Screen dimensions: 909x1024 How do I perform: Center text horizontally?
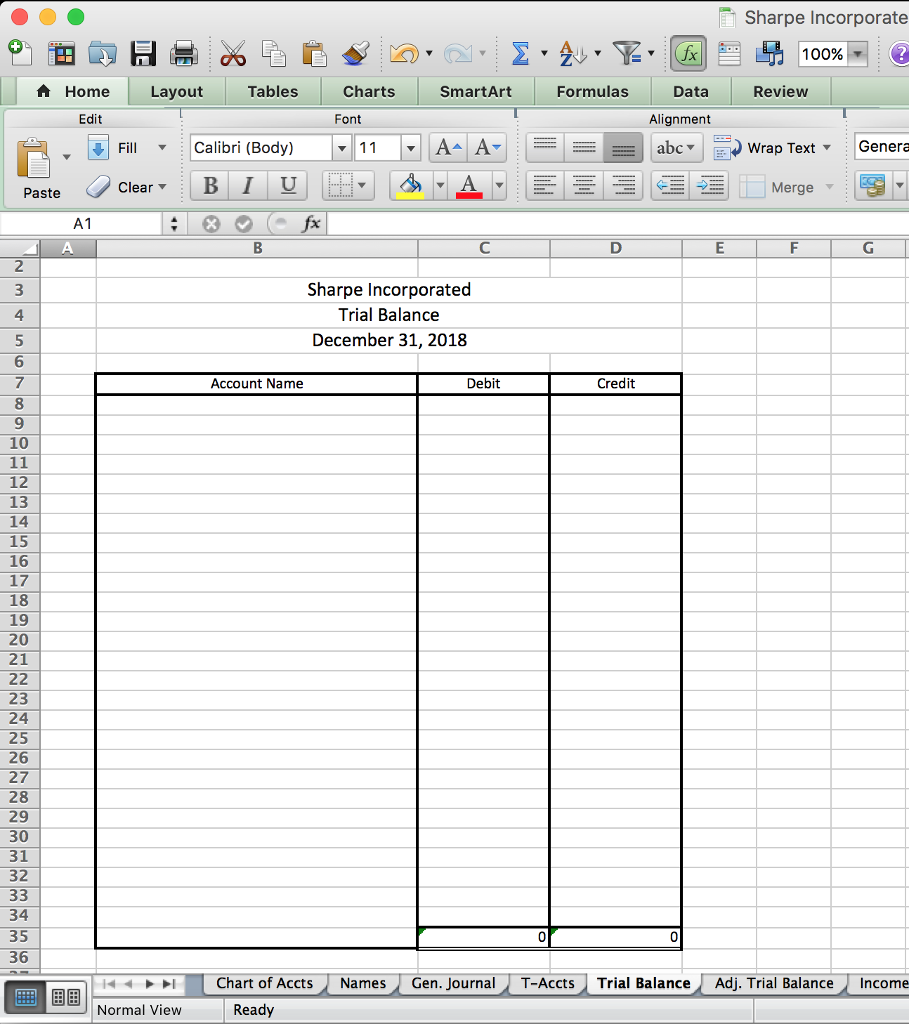pos(584,186)
